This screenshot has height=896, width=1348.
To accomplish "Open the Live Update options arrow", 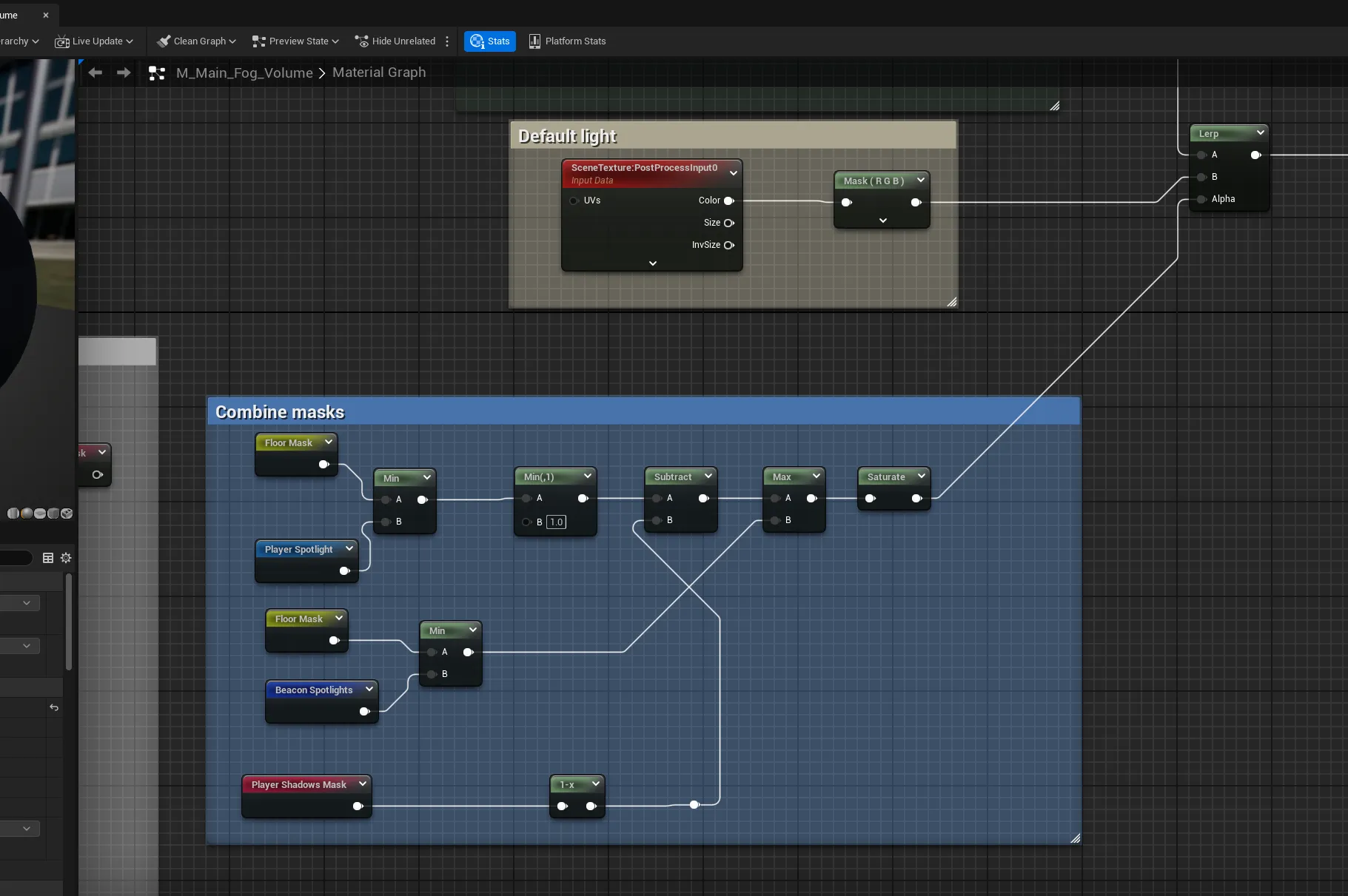I will [130, 41].
